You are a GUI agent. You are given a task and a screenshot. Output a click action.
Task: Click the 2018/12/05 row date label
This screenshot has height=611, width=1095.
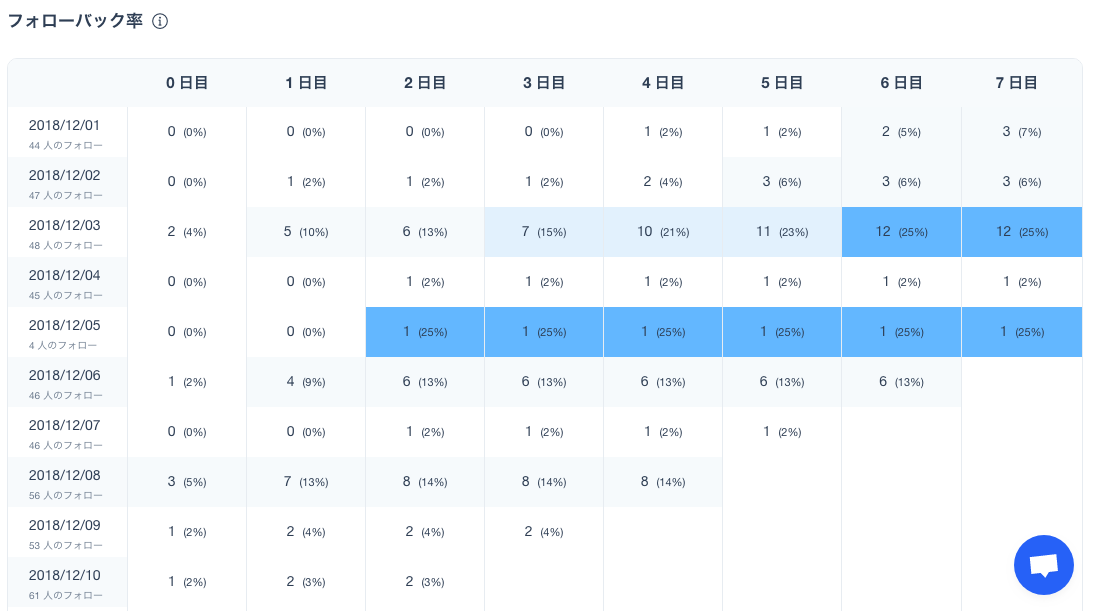(64, 325)
